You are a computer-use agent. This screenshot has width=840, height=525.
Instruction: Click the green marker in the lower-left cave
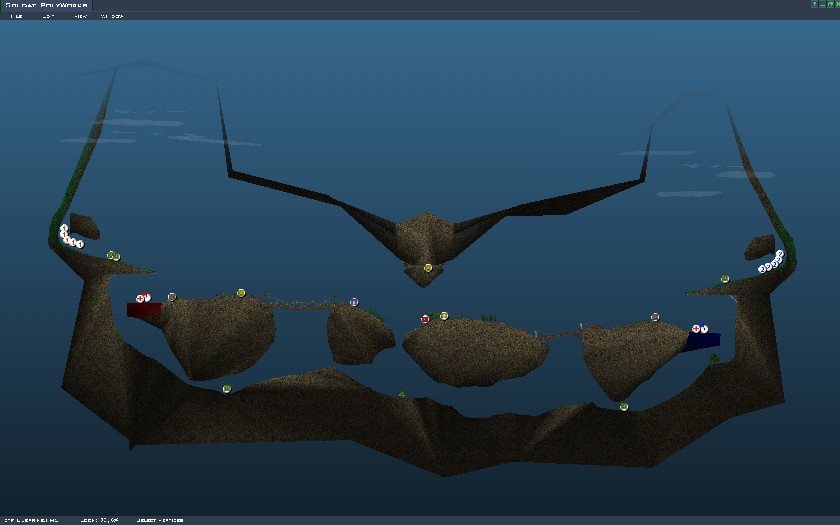coord(227,389)
